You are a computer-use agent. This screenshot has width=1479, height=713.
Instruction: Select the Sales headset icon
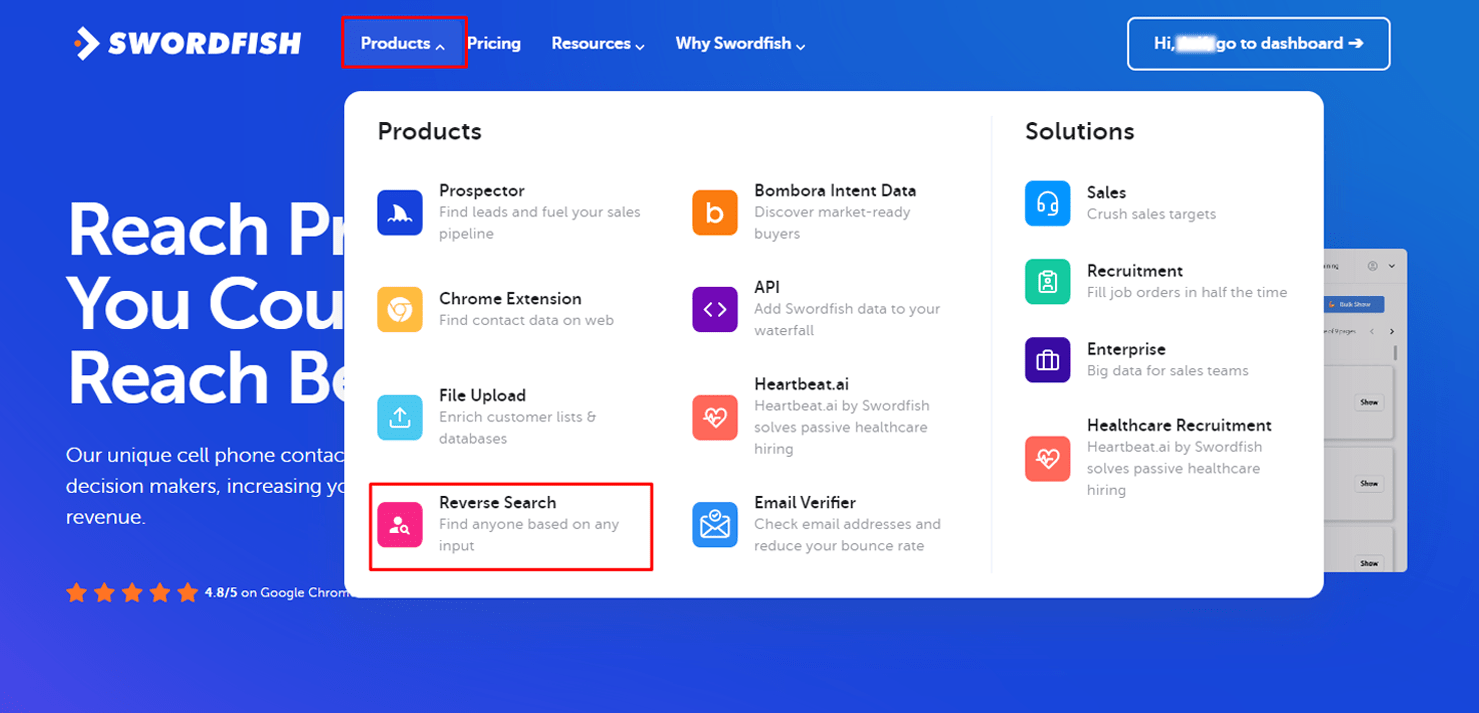coord(1047,203)
